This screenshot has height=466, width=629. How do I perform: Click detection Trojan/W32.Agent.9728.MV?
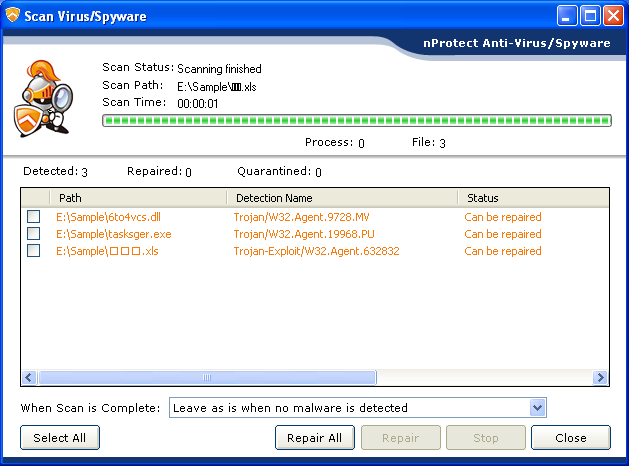pyautogui.click(x=301, y=217)
